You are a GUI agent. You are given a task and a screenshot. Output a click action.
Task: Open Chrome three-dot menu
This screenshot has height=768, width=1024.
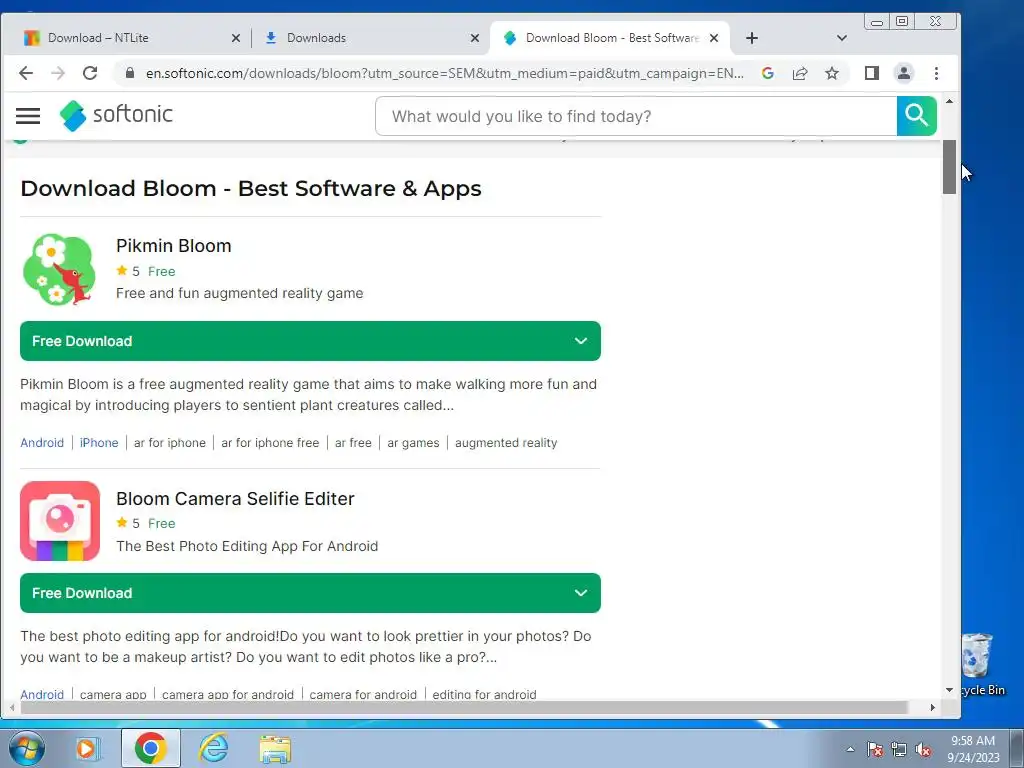(936, 73)
